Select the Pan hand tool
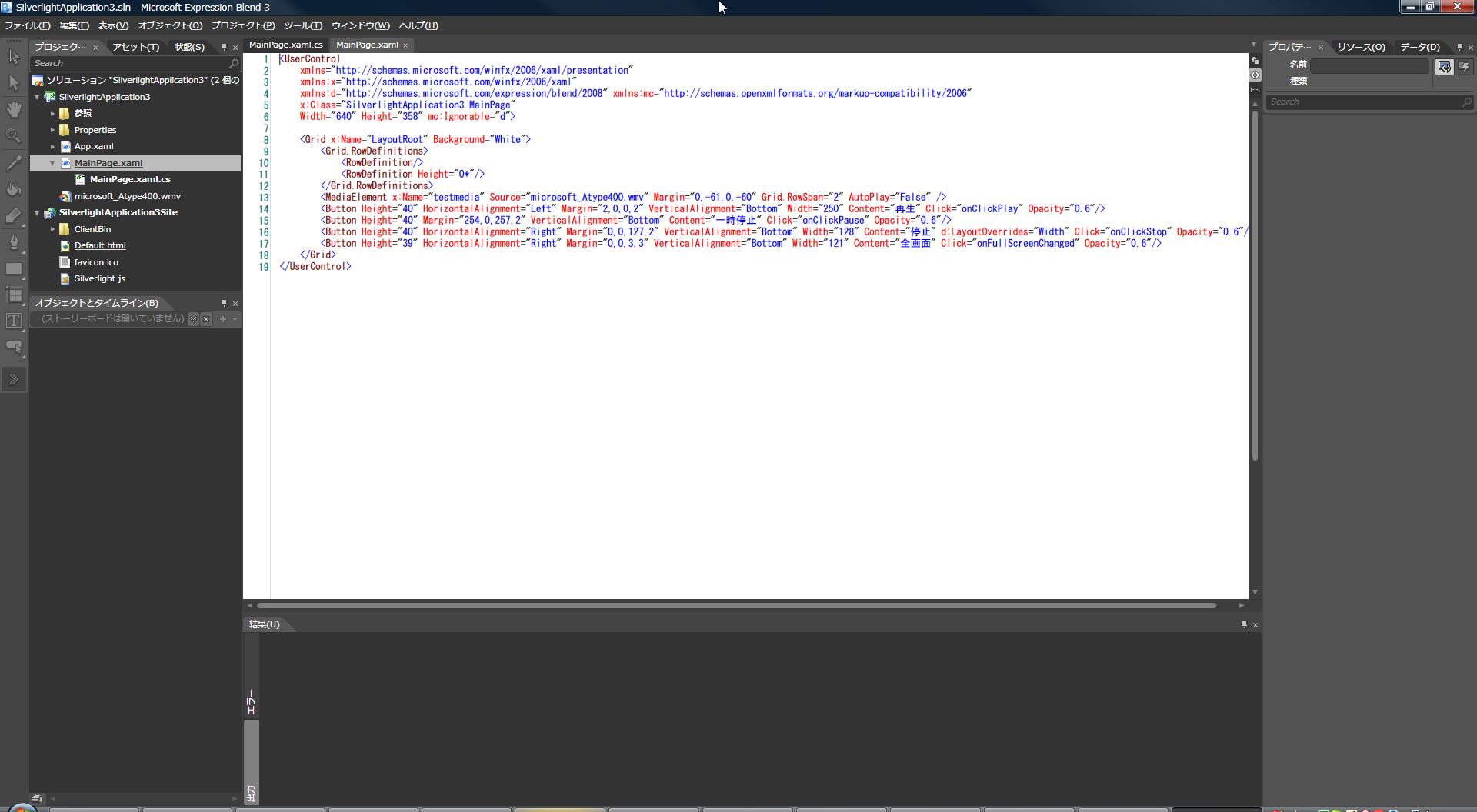The image size is (1477, 812). click(14, 109)
